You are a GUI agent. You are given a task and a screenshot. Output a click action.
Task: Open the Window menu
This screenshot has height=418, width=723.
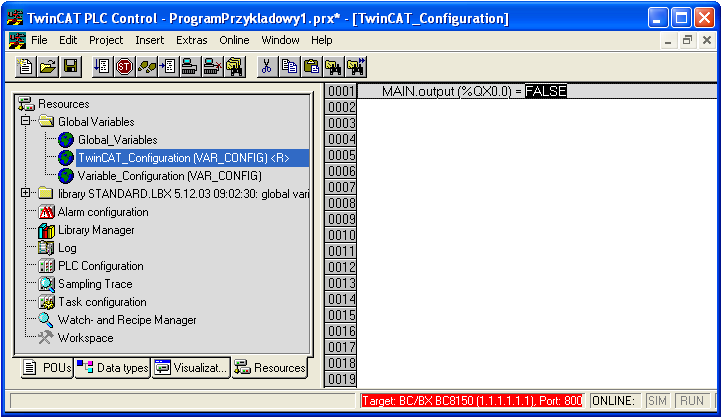pyautogui.click(x=280, y=41)
